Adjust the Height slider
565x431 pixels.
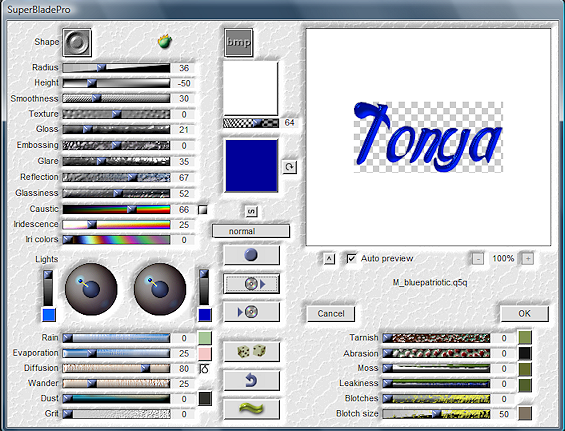pos(116,83)
